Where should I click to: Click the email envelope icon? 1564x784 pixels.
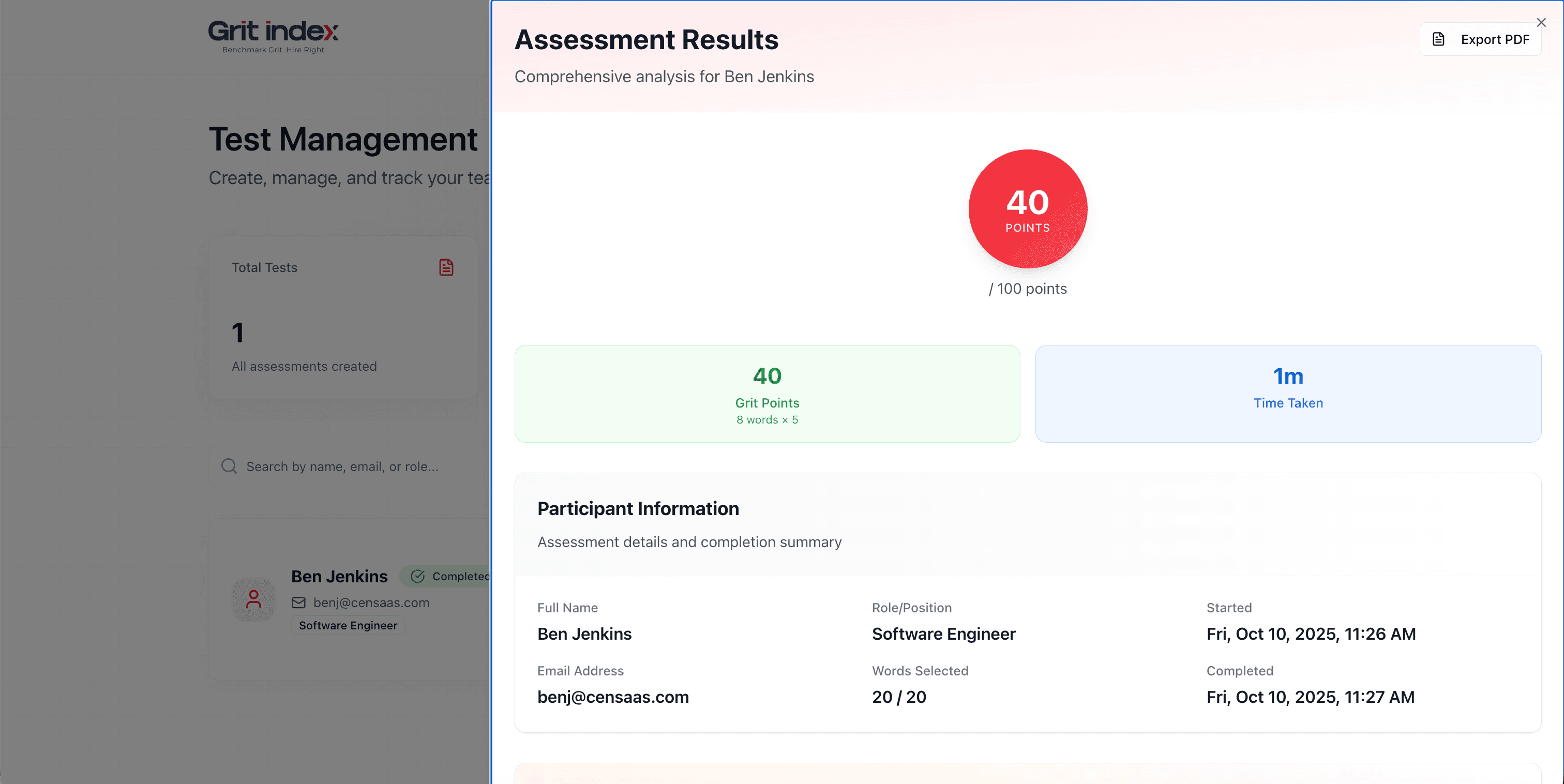coord(299,602)
